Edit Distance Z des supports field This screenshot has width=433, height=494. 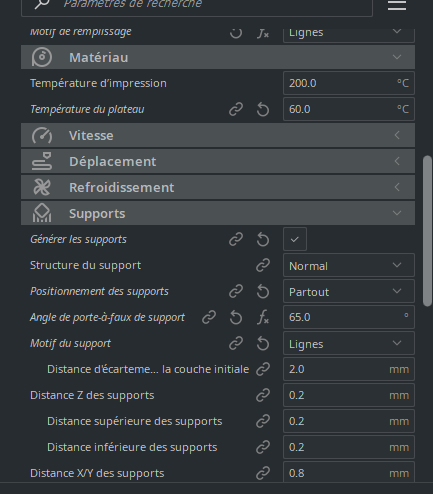[x=349, y=395]
